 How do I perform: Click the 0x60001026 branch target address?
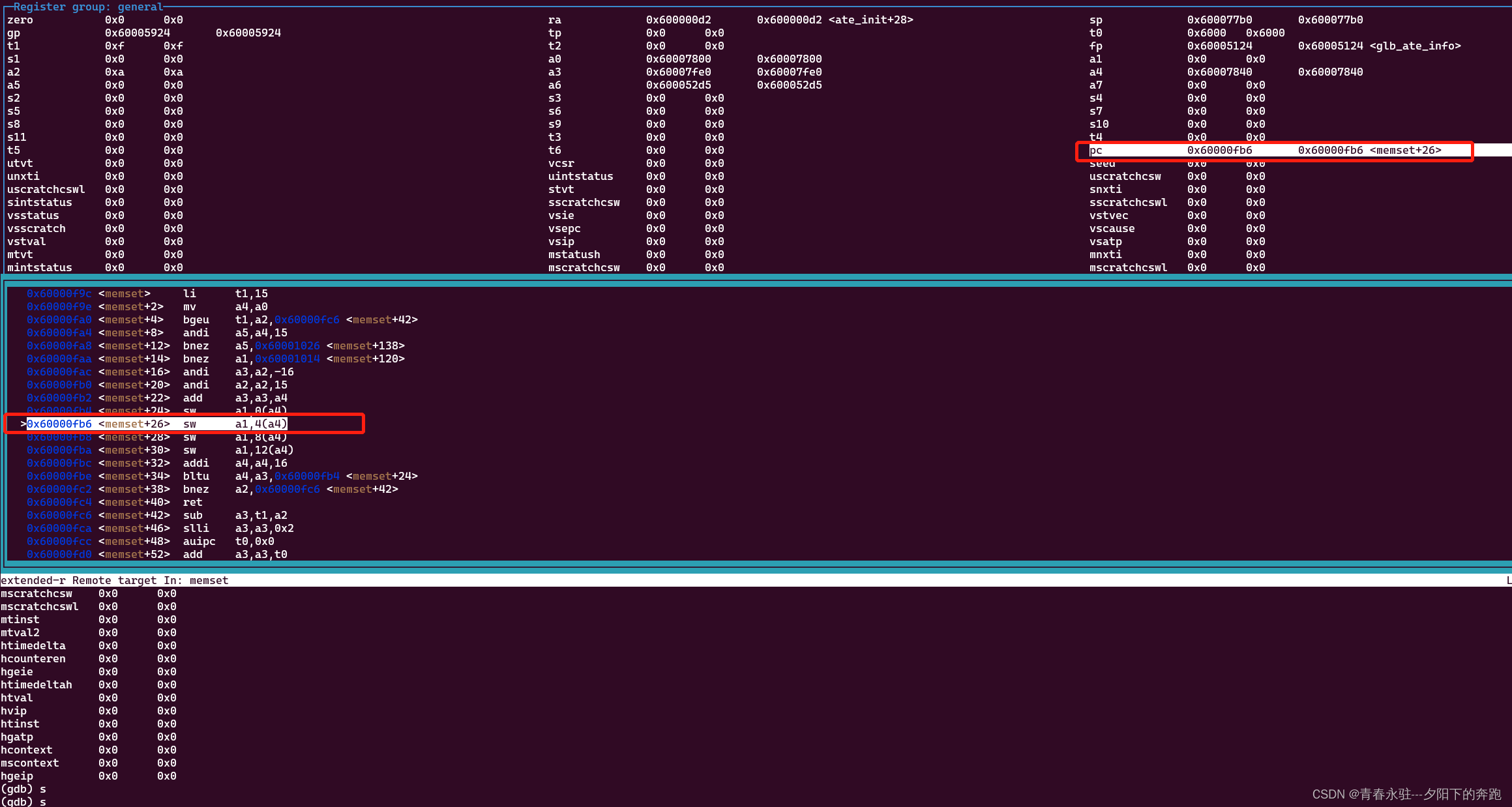pos(287,346)
